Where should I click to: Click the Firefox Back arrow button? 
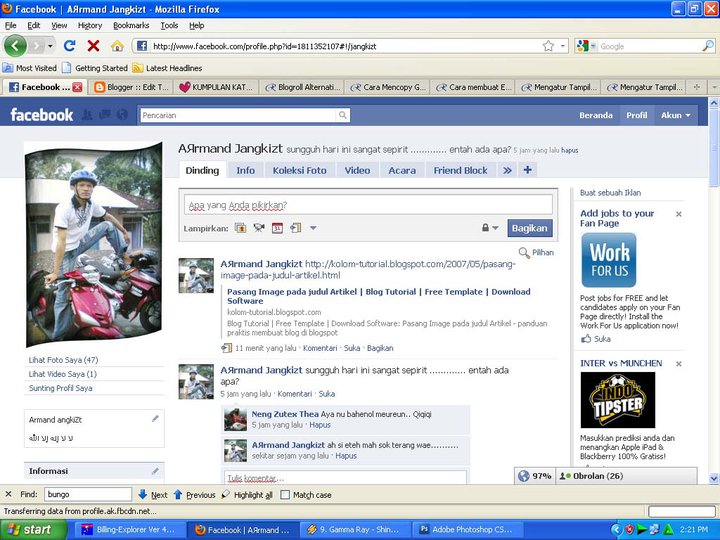pos(15,46)
